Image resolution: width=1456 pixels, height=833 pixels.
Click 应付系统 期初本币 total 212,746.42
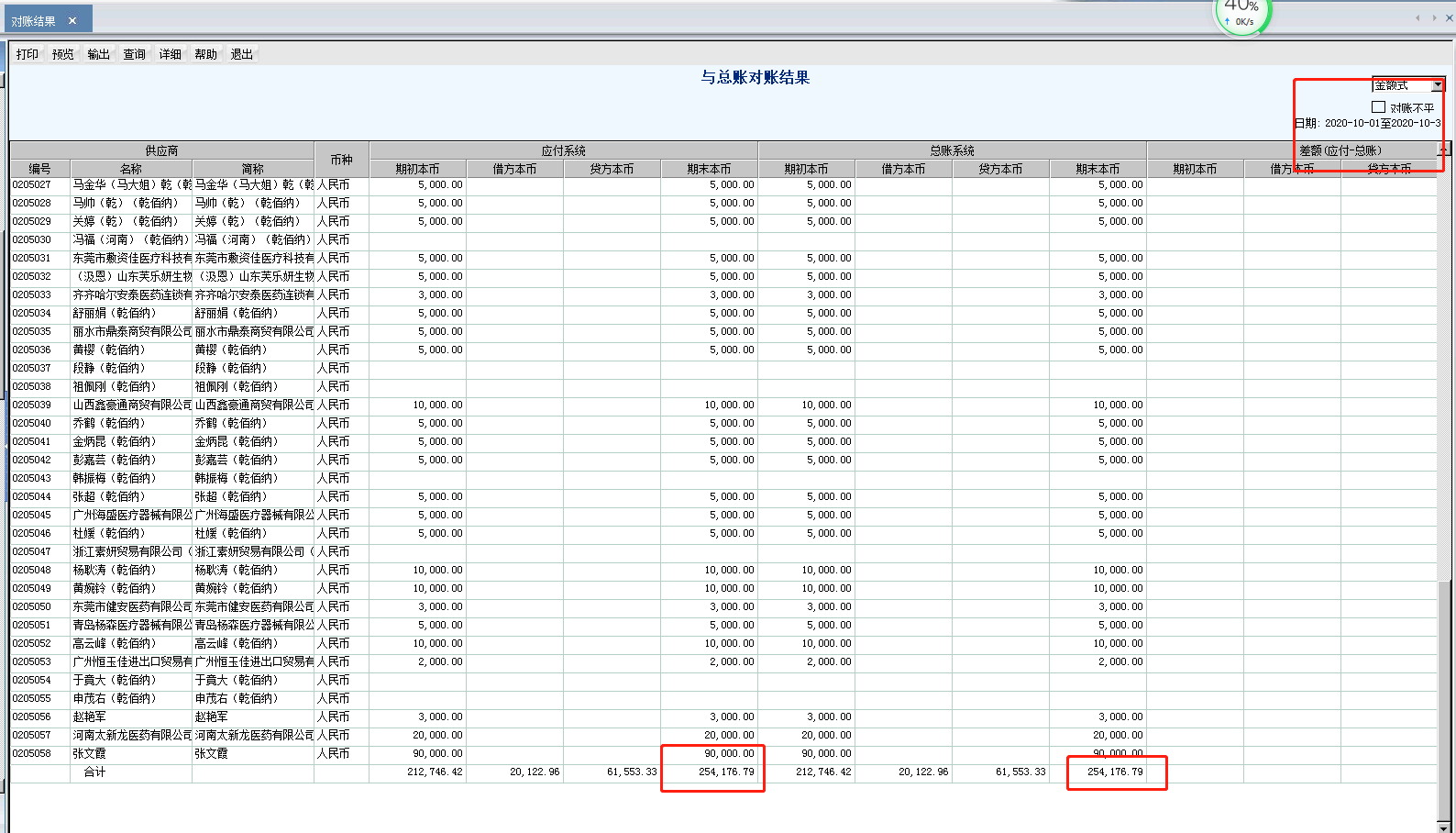tap(435, 772)
